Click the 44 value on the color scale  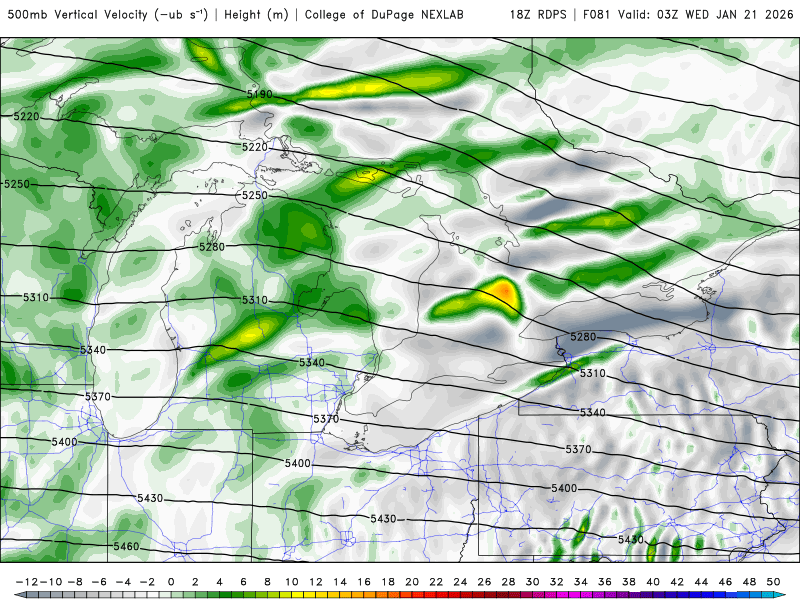[701, 582]
